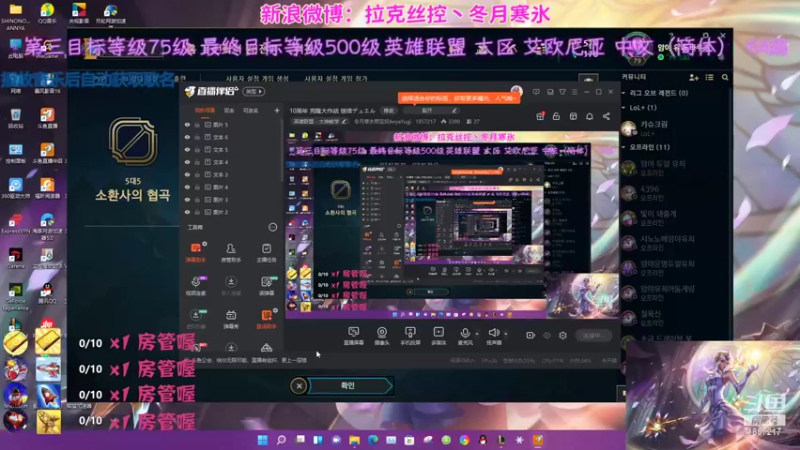Open mode pill dropdown beside app logo

[254, 92]
